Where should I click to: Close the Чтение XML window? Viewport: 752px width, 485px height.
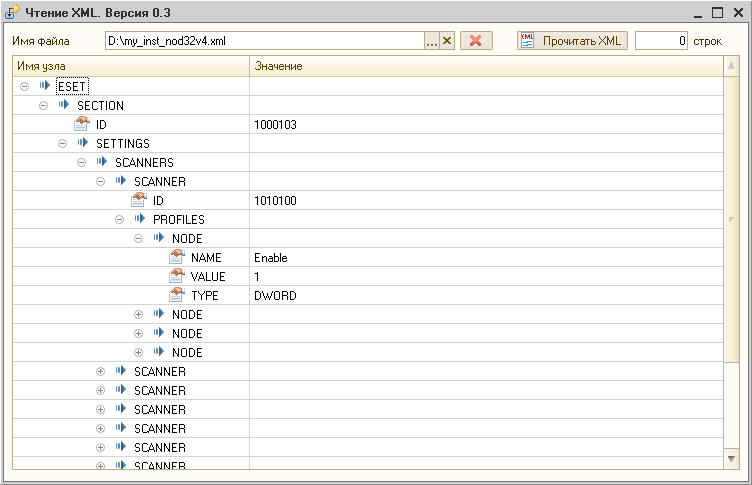click(x=739, y=12)
